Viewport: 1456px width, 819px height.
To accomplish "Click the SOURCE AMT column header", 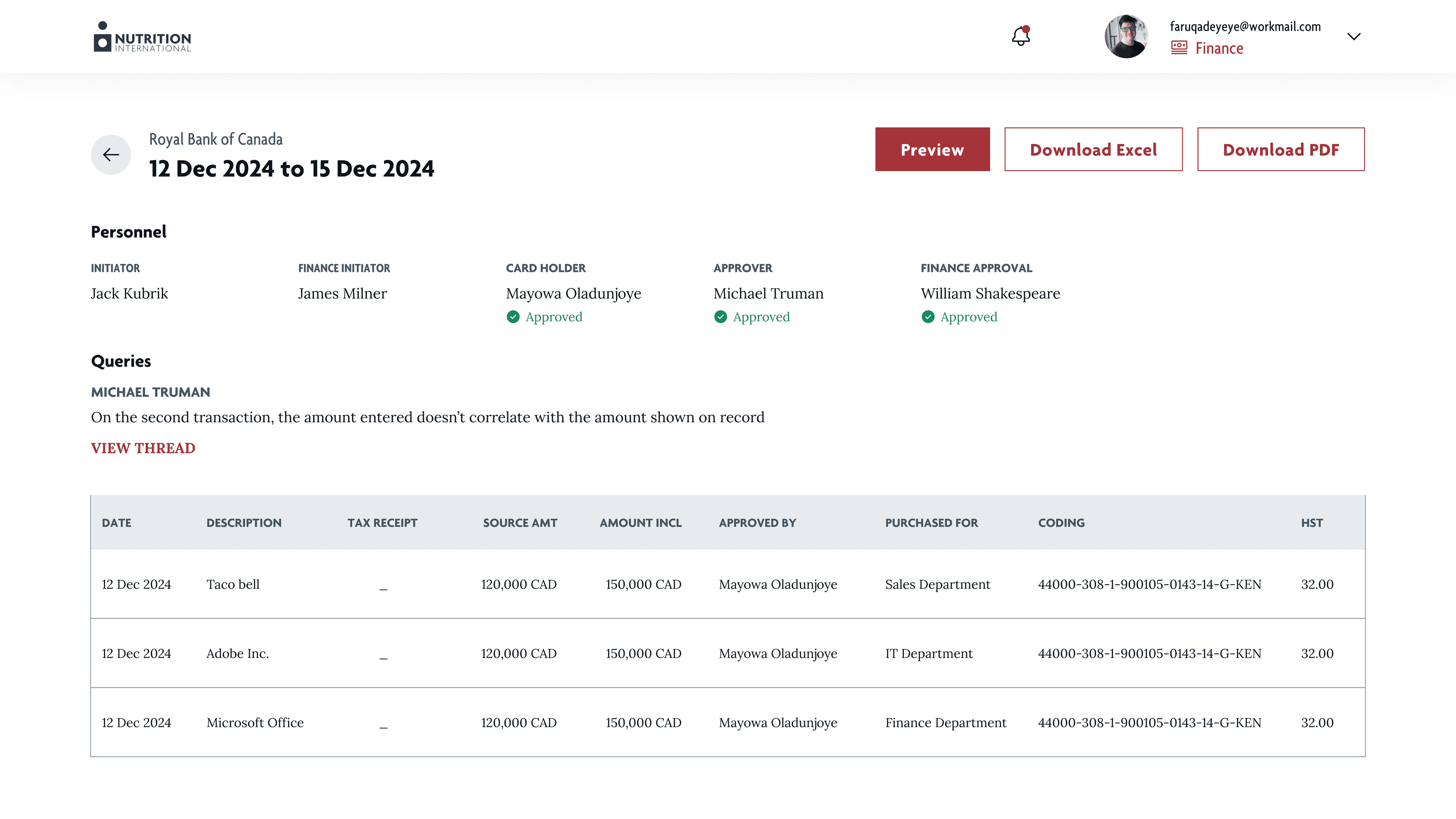I will click(519, 523).
